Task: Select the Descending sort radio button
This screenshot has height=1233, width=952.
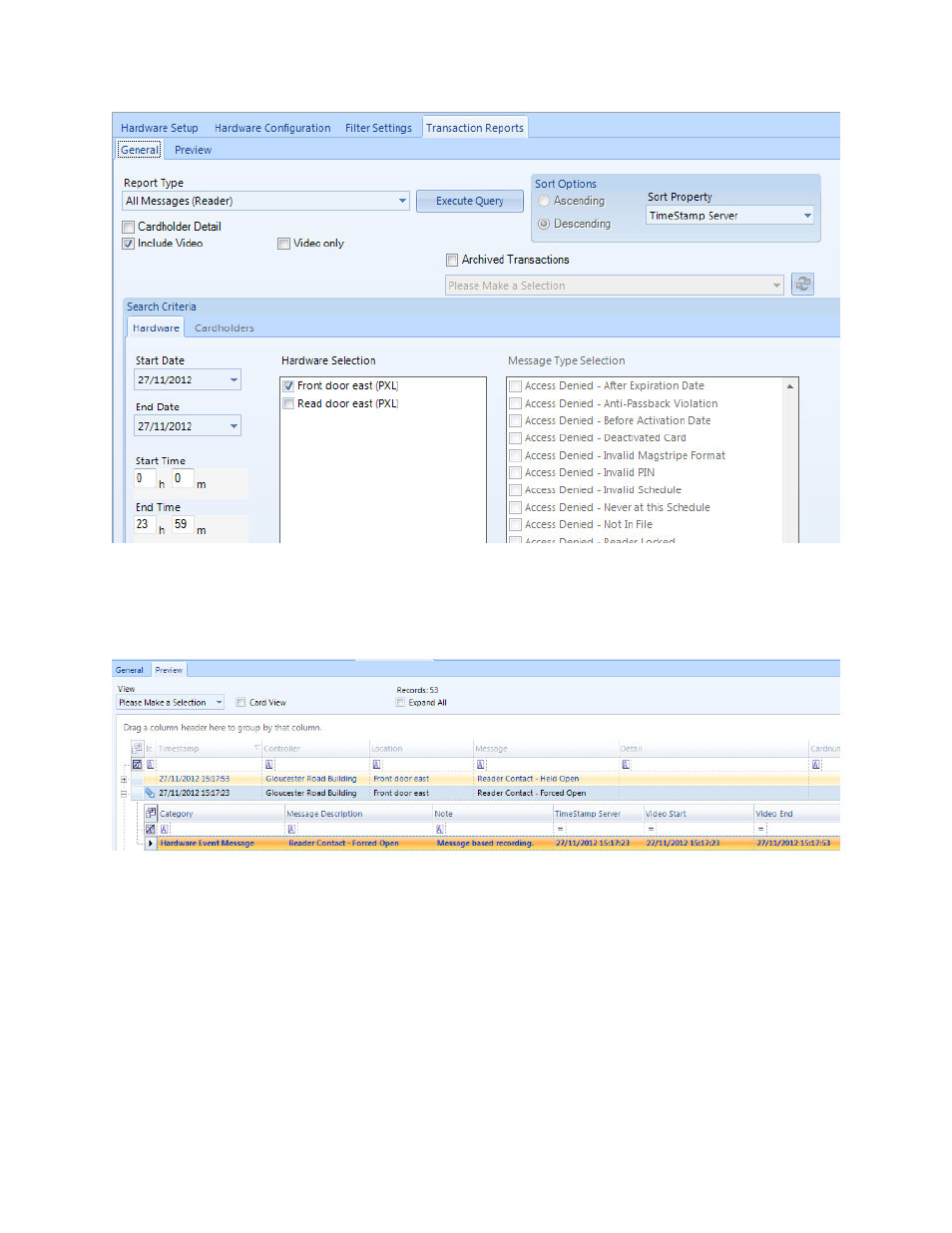Action: click(544, 224)
